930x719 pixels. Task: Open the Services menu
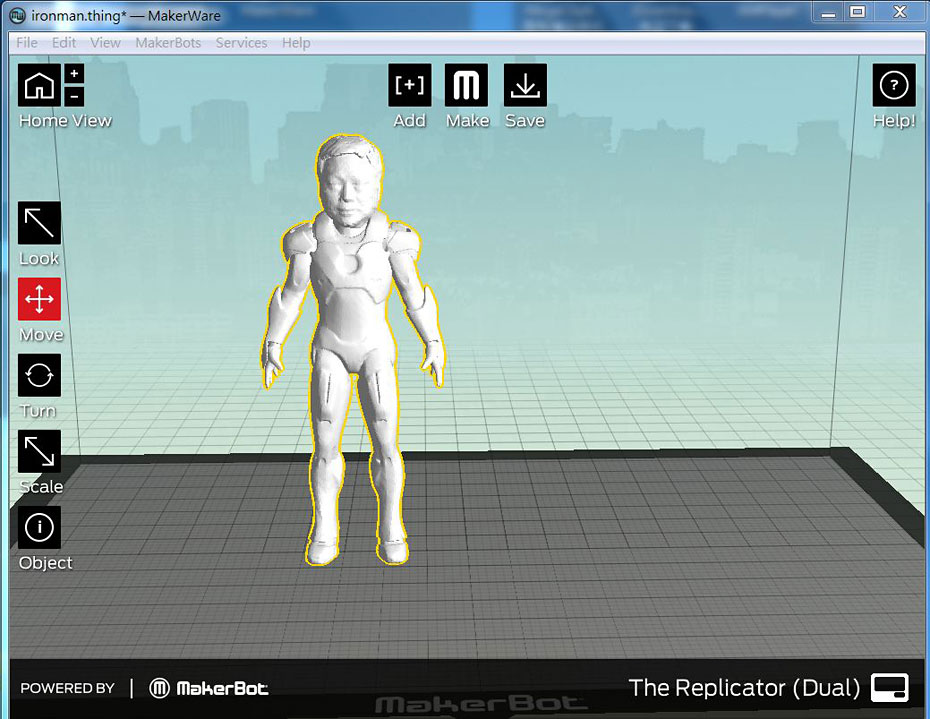241,43
